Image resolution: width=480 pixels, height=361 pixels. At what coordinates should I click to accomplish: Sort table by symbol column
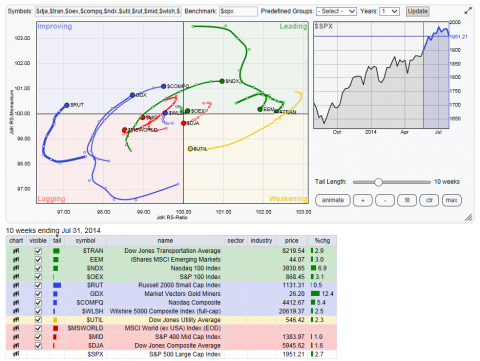tap(85, 241)
